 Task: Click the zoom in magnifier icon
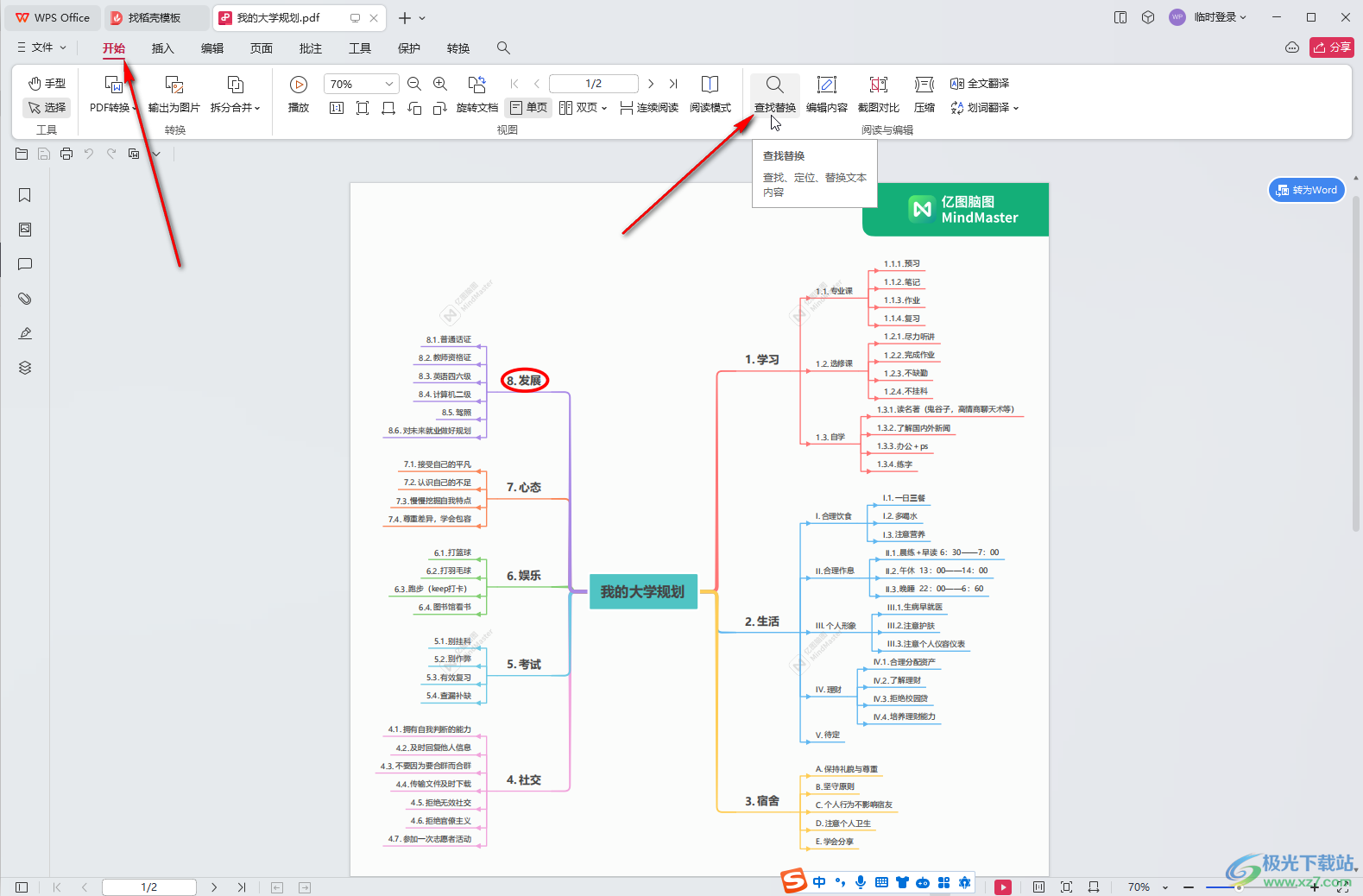pyautogui.click(x=440, y=84)
